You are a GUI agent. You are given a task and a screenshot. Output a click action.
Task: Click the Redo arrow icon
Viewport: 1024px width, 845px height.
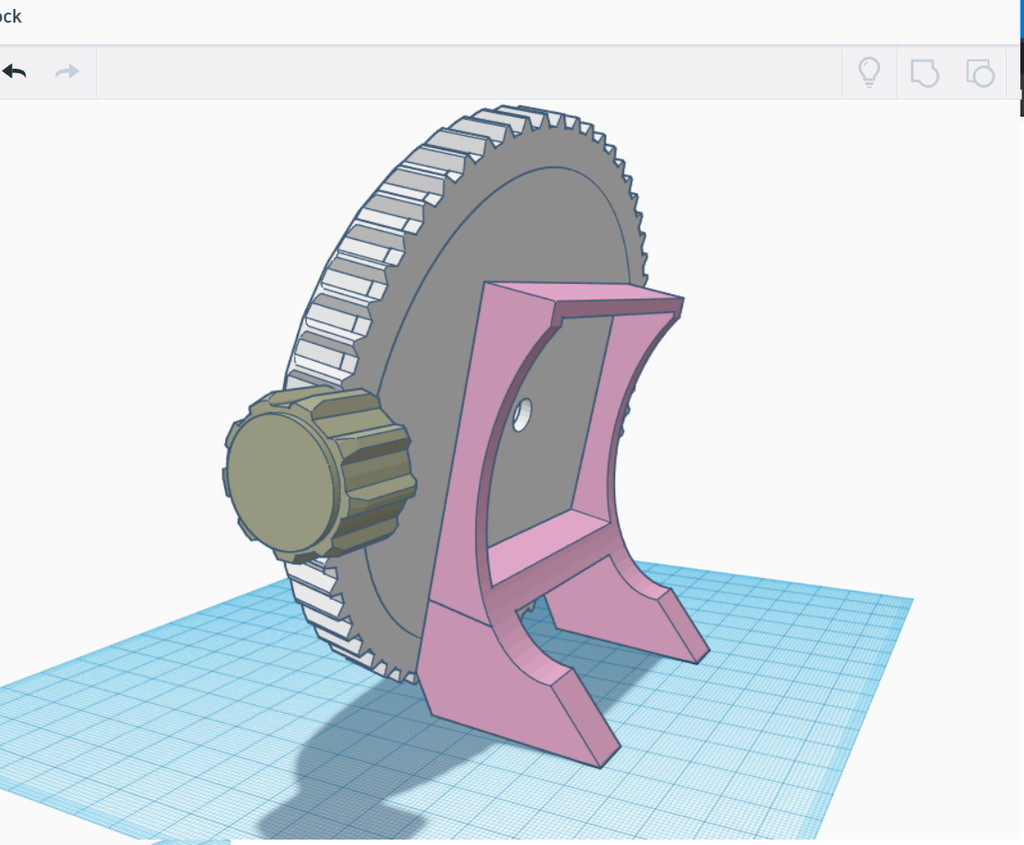66,71
